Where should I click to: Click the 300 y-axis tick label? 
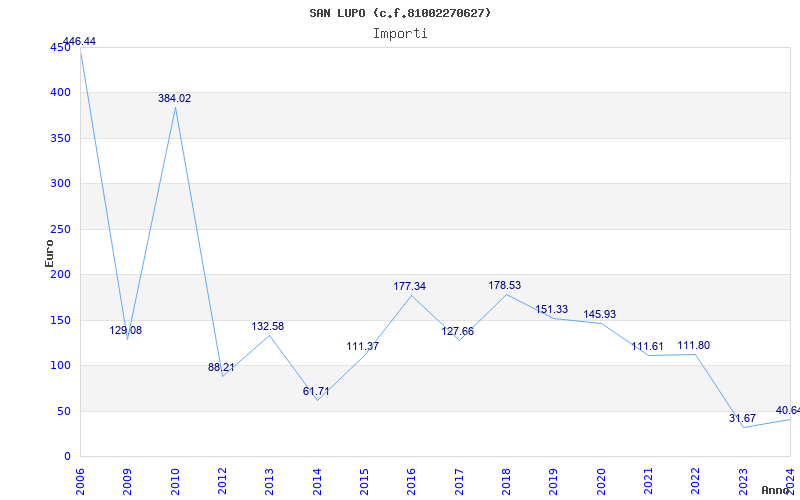click(x=60, y=184)
